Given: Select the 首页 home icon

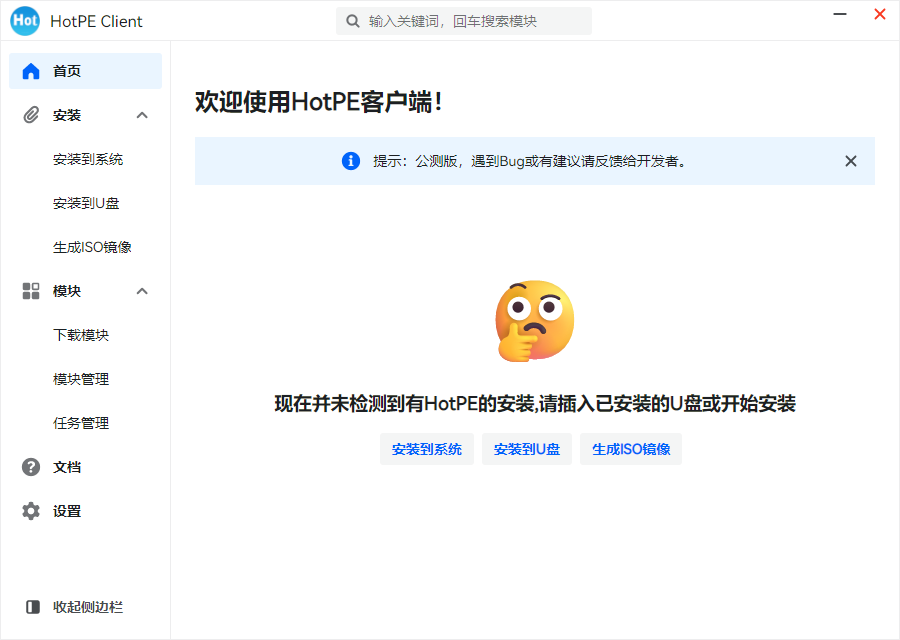Looking at the screenshot, I should click(30, 71).
